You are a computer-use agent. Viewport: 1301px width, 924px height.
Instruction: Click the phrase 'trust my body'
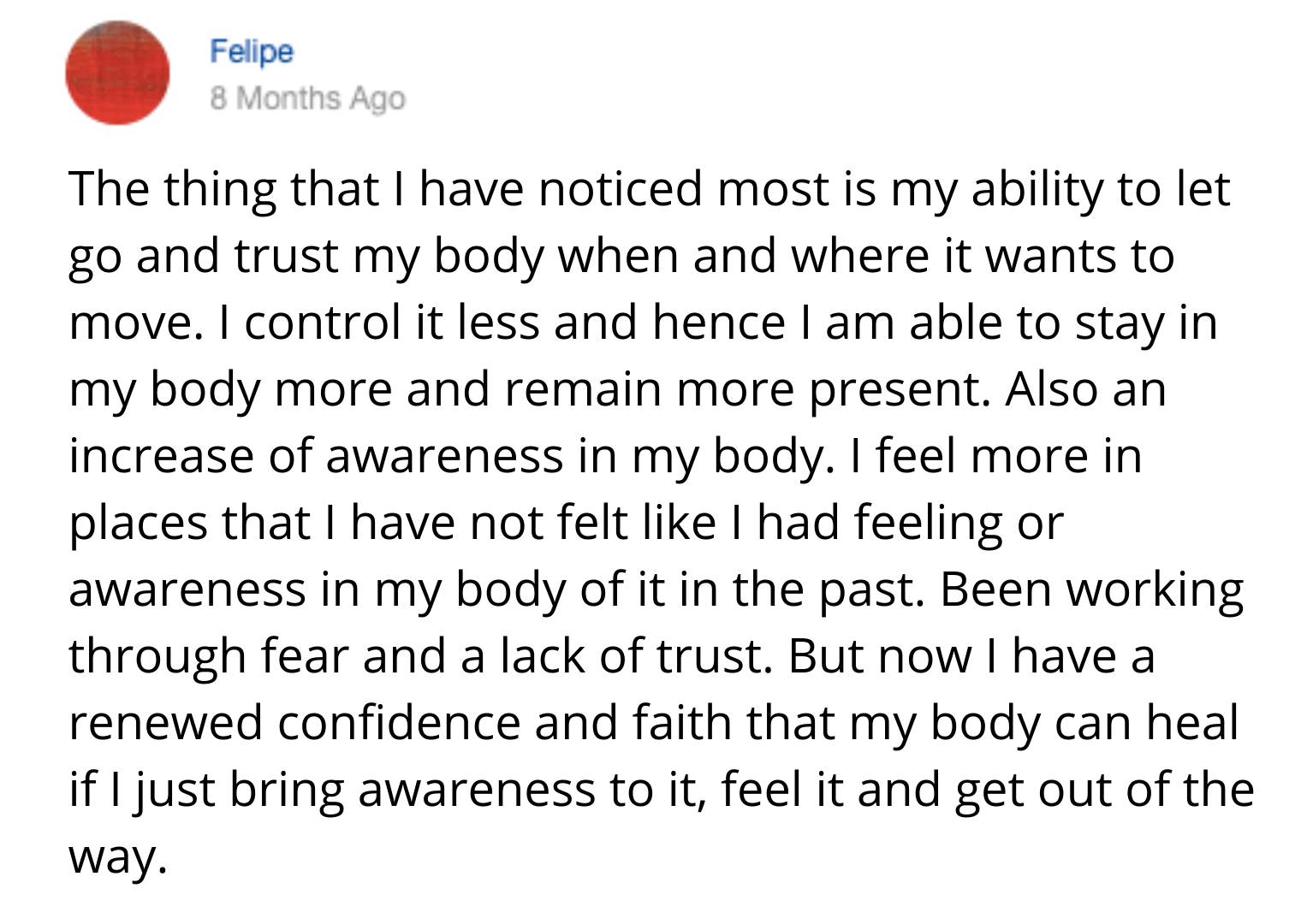pyautogui.click(x=389, y=256)
